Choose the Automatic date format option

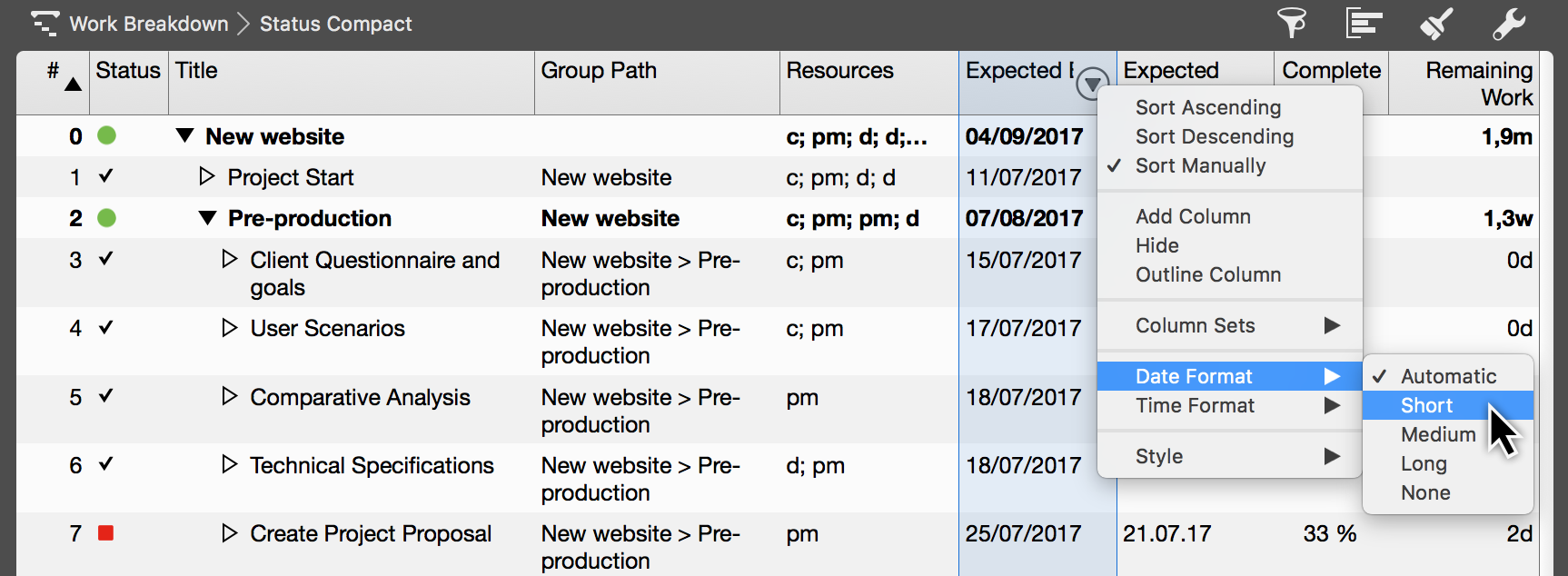[1448, 376]
